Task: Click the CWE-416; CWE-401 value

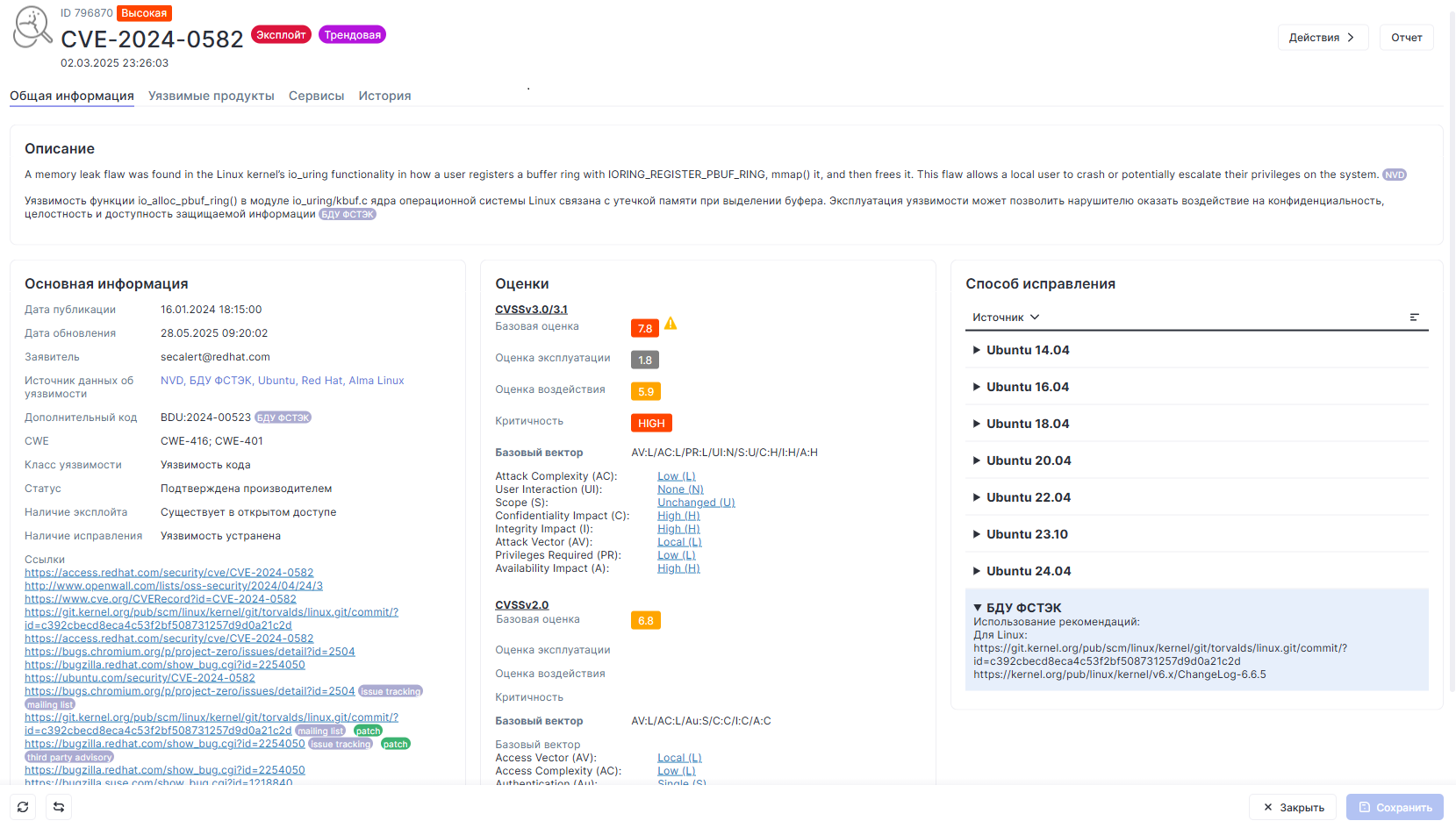Action: [x=212, y=441]
